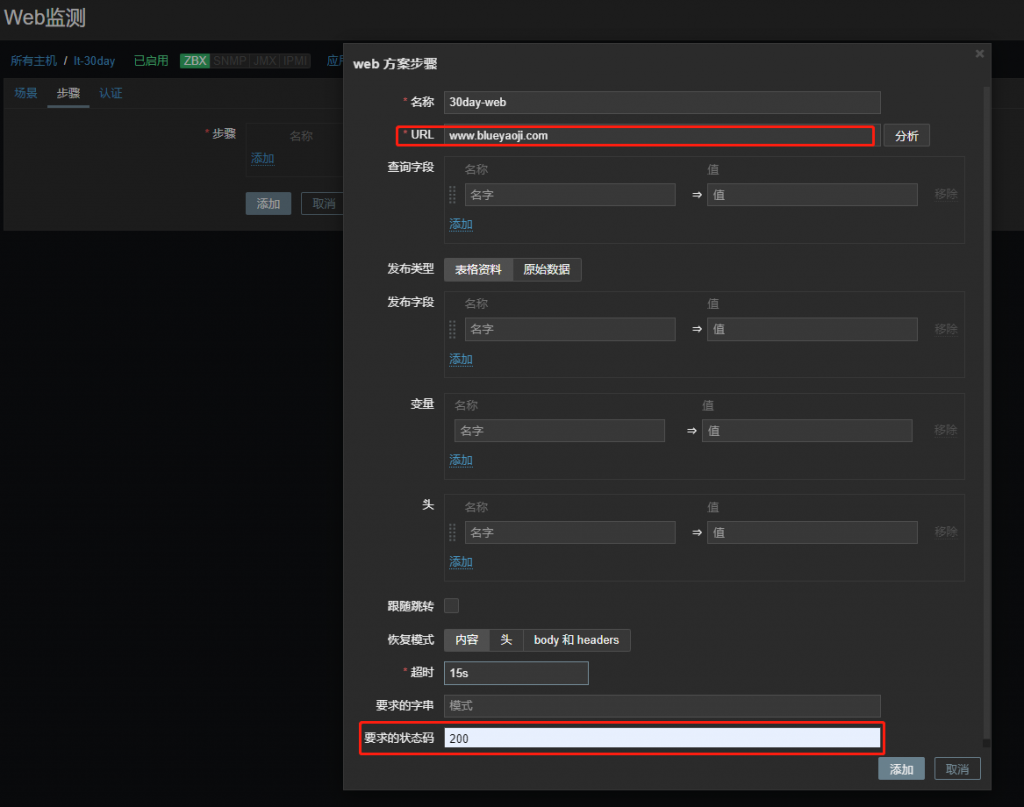The height and width of the screenshot is (807, 1024).
Task: Grab the query fields row drag handle
Action: [x=452, y=195]
